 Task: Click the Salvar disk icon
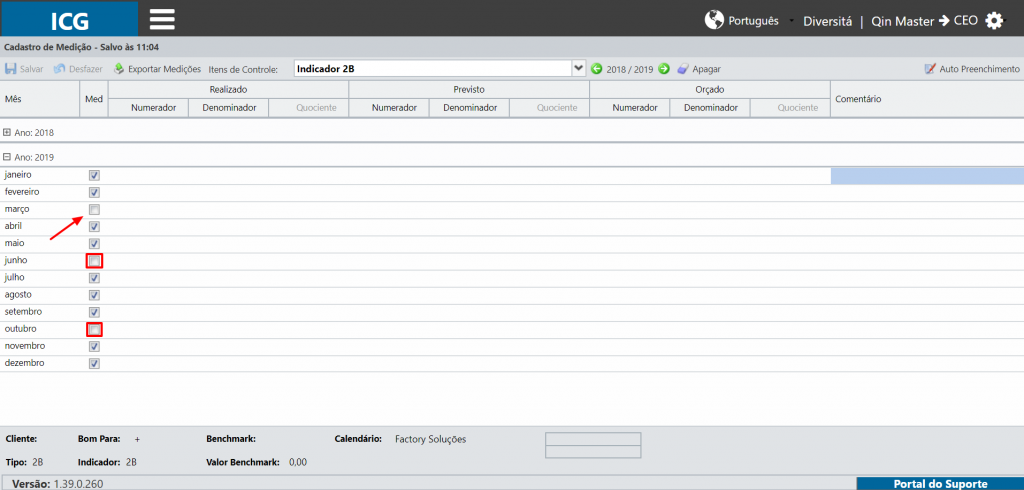click(x=10, y=69)
